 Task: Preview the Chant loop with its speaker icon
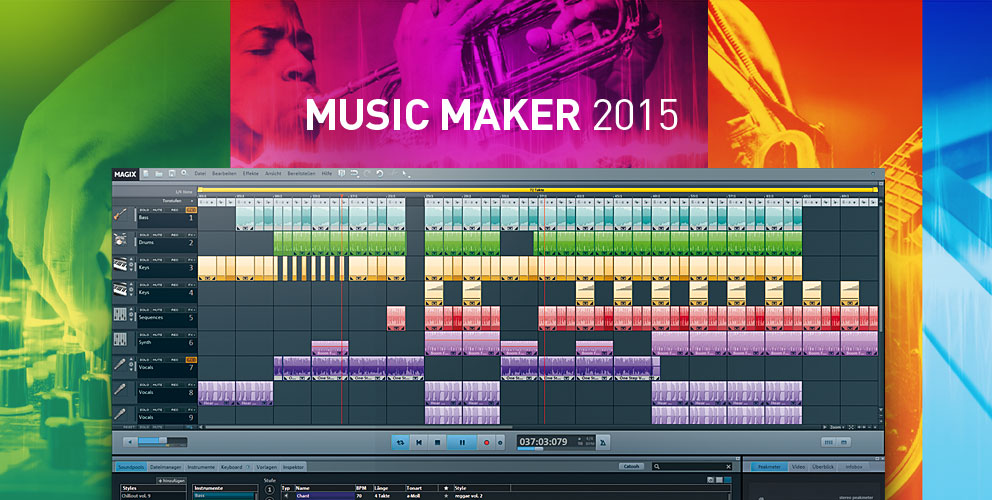(x=286, y=496)
